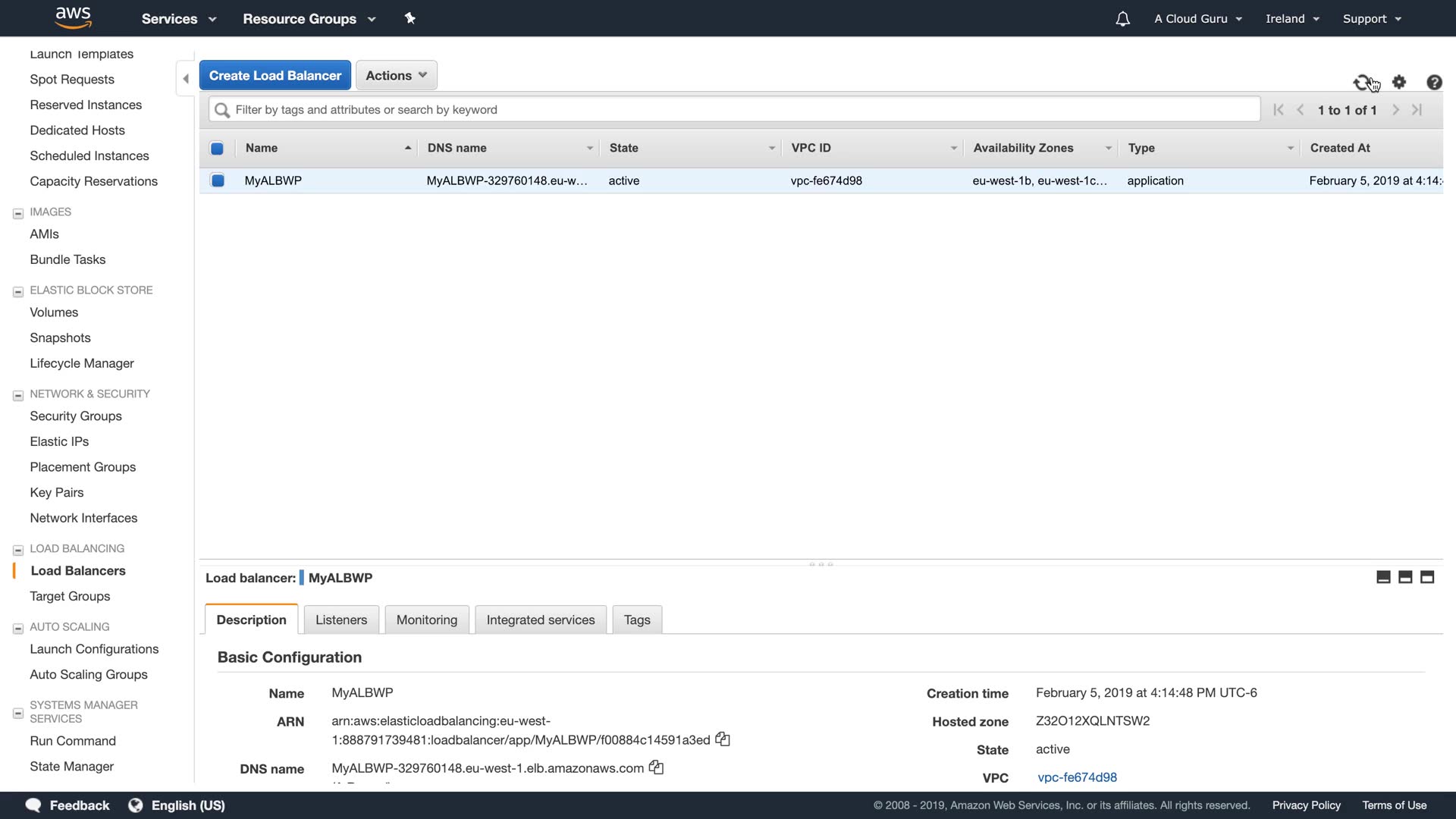The height and width of the screenshot is (819, 1456).
Task: Open table settings gear icon
Action: pyautogui.click(x=1399, y=82)
